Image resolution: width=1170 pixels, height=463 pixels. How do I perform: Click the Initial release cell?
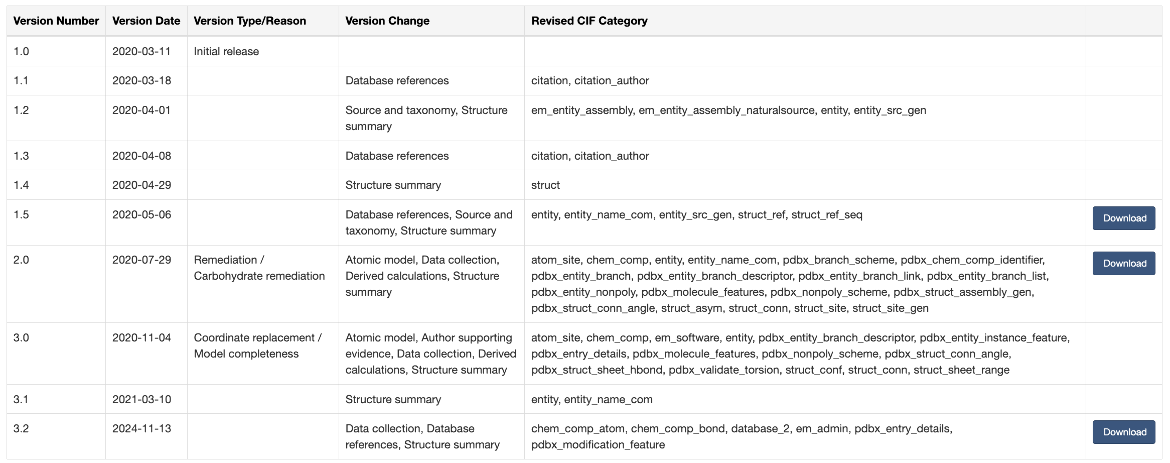point(227,52)
